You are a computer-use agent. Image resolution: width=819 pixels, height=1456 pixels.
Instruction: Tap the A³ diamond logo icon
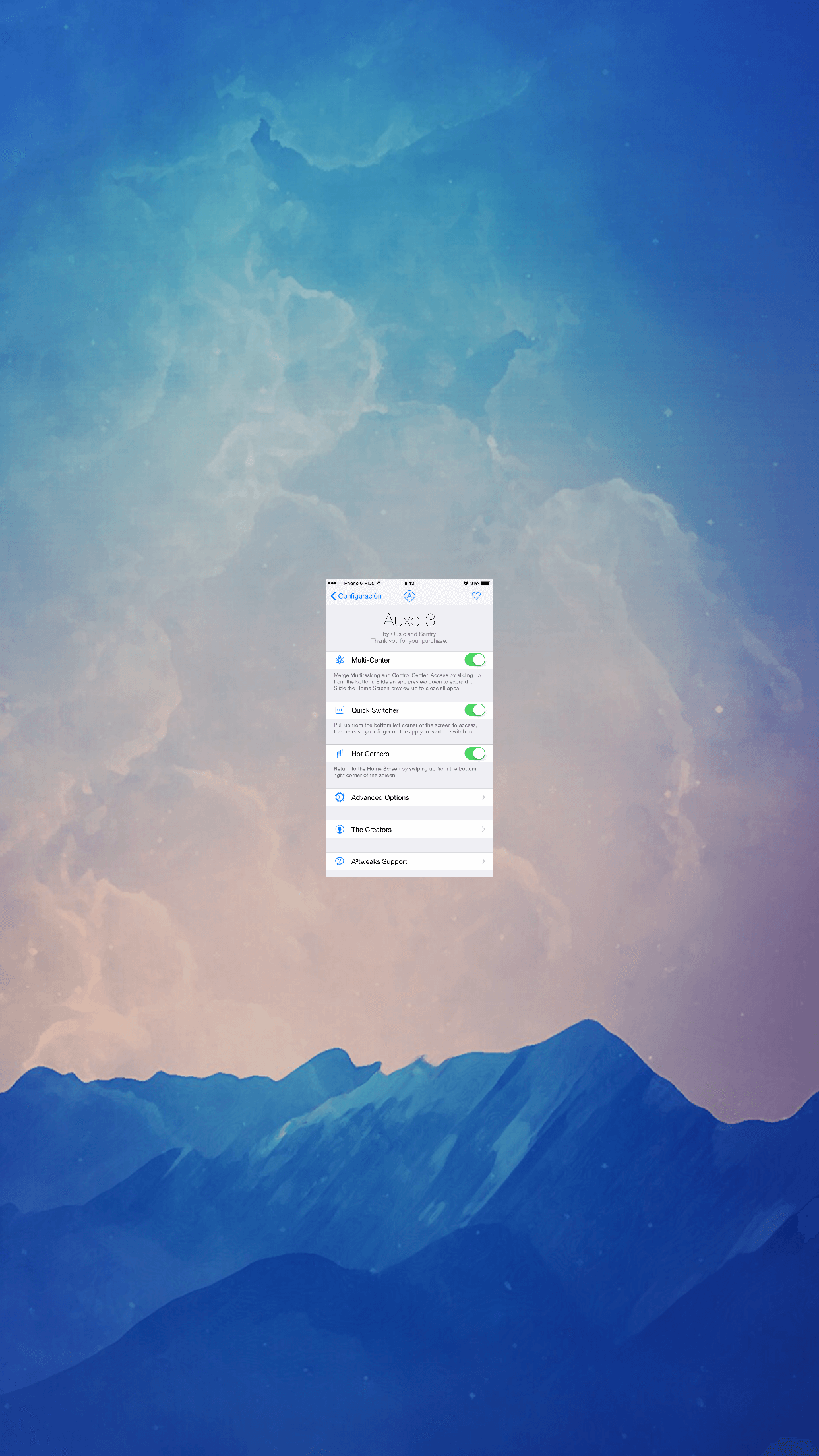409,596
